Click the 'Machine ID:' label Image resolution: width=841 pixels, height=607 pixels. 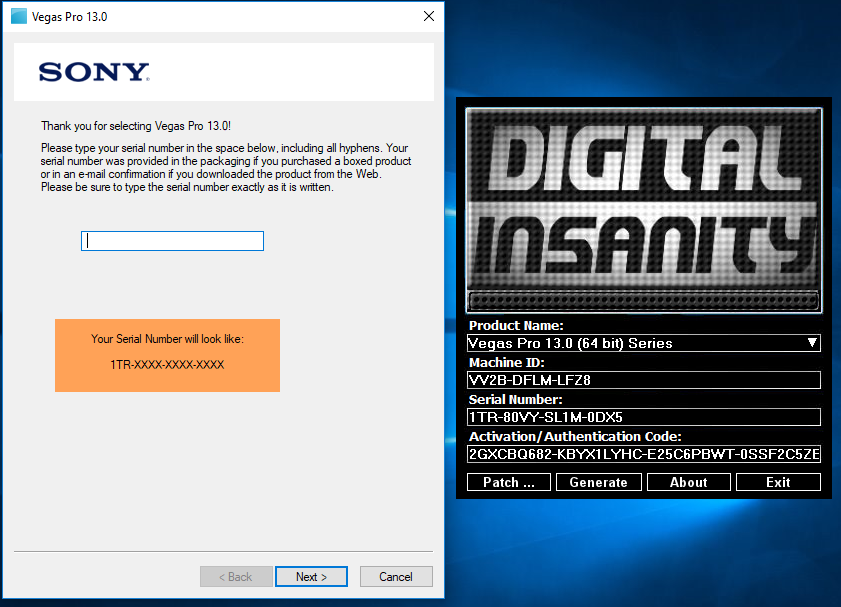pos(506,362)
